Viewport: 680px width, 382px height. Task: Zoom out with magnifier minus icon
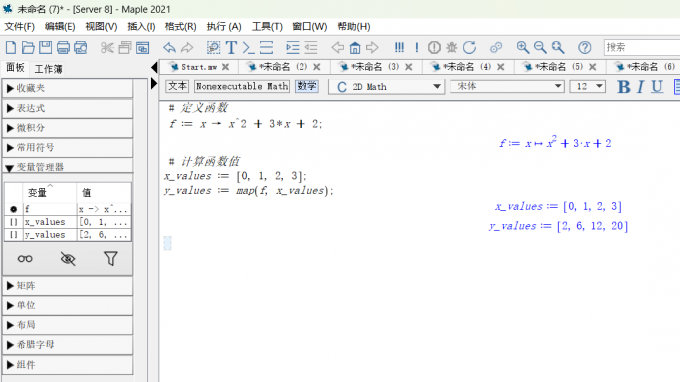[x=540, y=47]
